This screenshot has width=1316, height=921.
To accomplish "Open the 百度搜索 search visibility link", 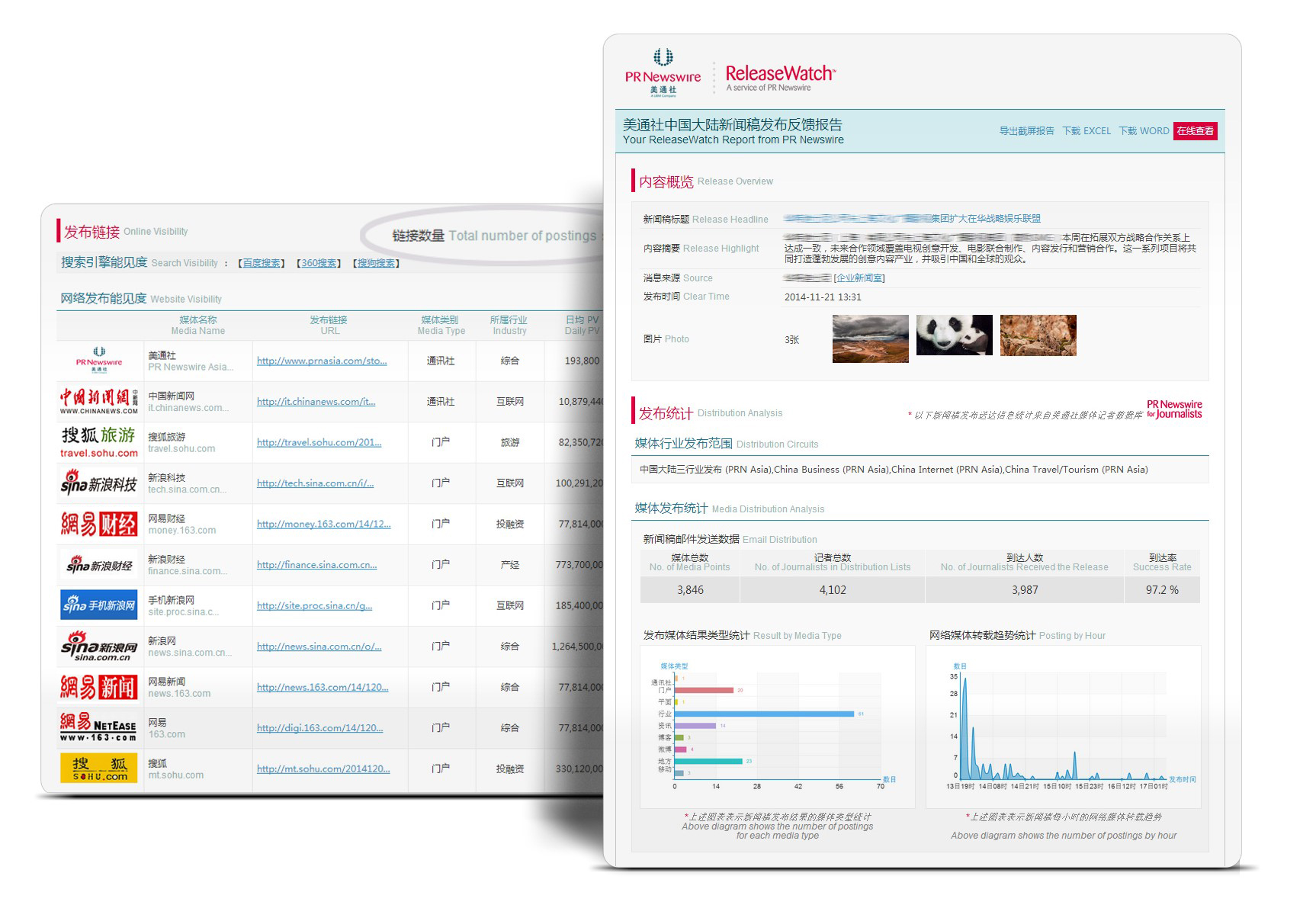I will (x=262, y=263).
